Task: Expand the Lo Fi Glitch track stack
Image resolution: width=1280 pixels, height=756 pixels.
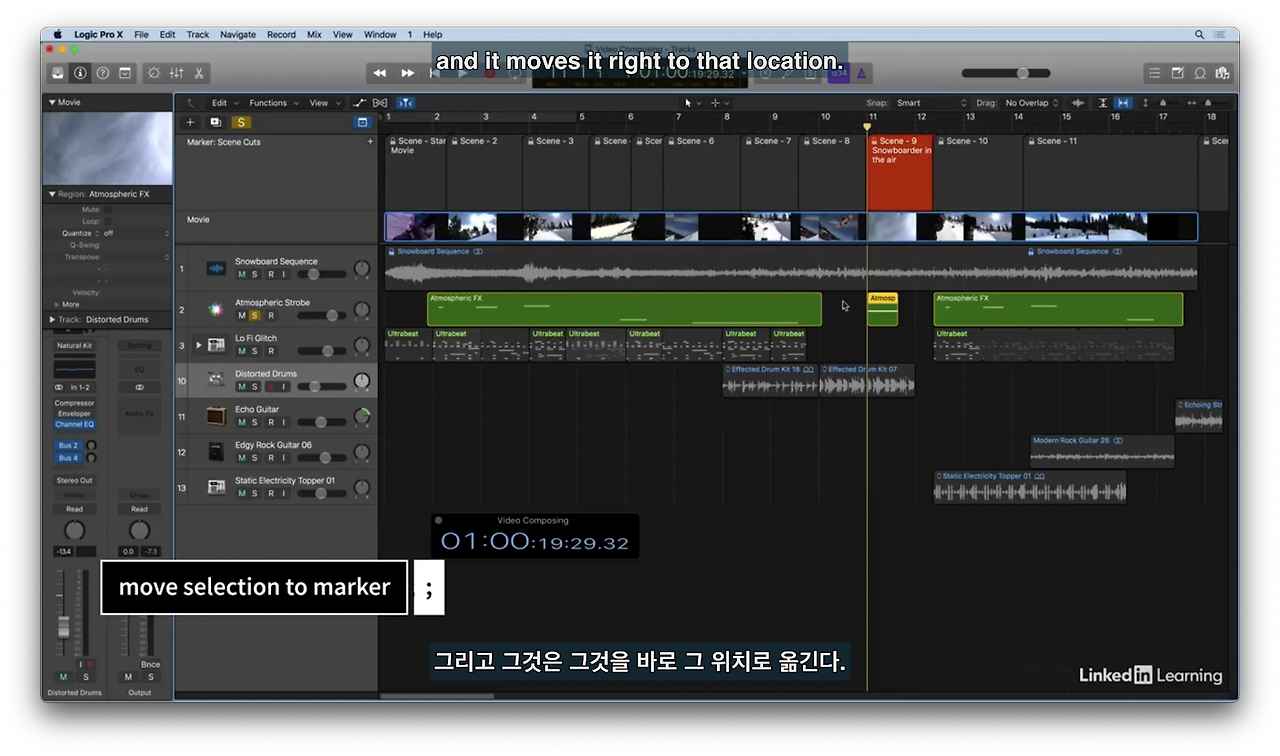Action: click(198, 345)
